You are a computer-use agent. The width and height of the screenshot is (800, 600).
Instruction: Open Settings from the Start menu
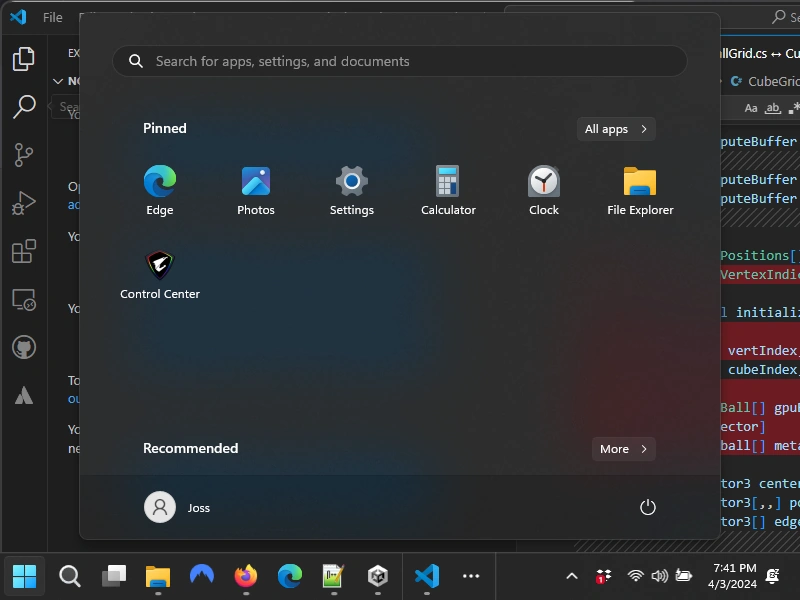(352, 190)
